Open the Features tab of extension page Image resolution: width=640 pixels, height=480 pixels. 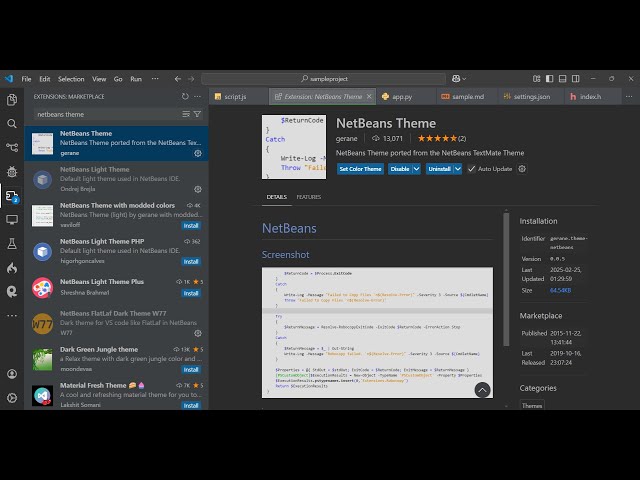click(x=308, y=197)
